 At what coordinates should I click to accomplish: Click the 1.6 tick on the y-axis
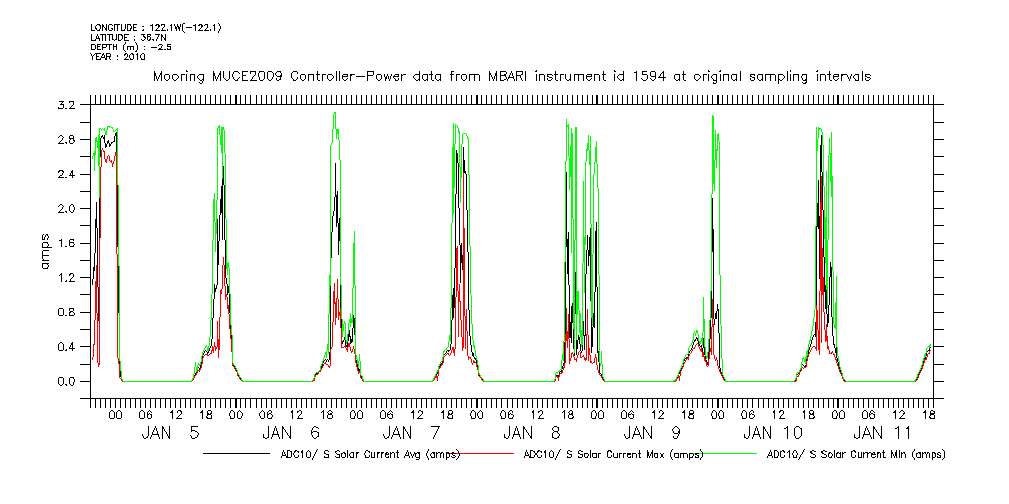(67, 243)
